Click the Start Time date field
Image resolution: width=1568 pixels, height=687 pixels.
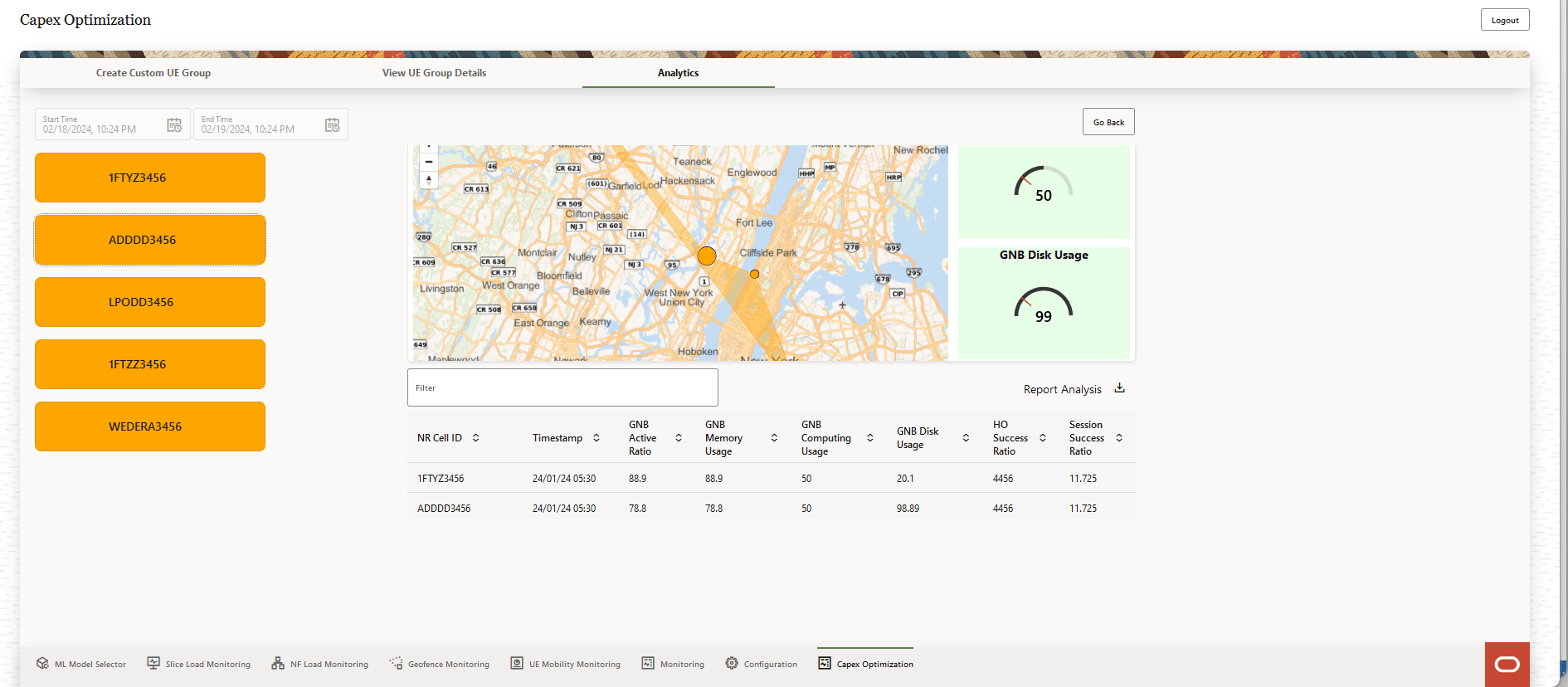[113, 124]
